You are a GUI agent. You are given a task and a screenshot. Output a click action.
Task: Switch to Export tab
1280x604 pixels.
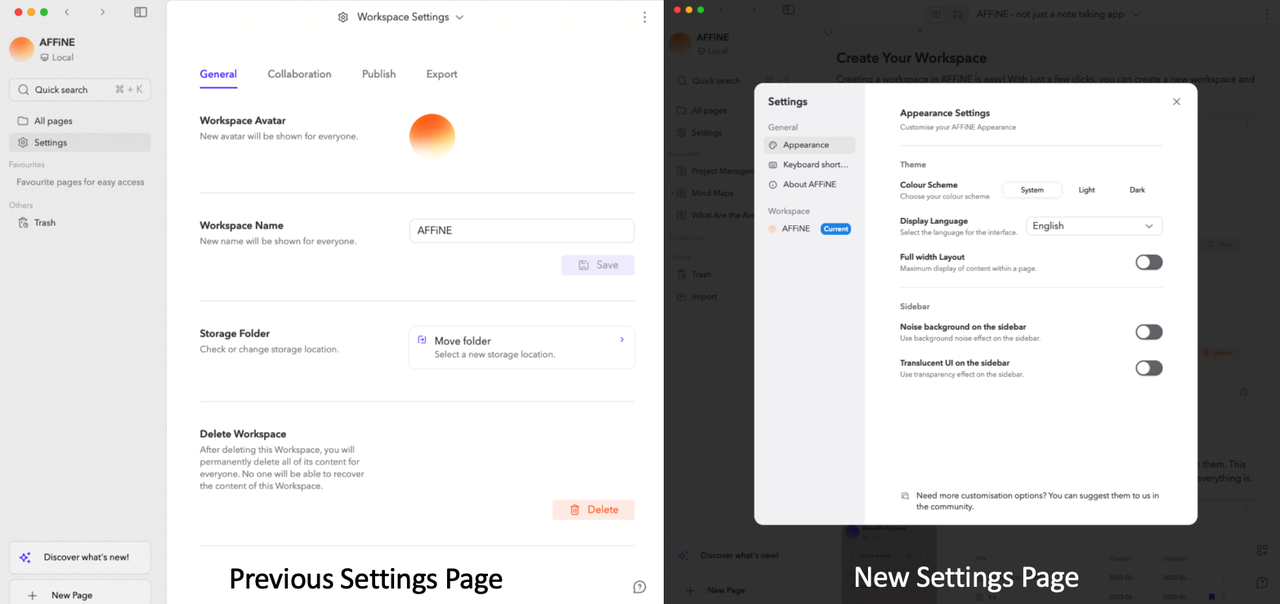[x=441, y=74]
